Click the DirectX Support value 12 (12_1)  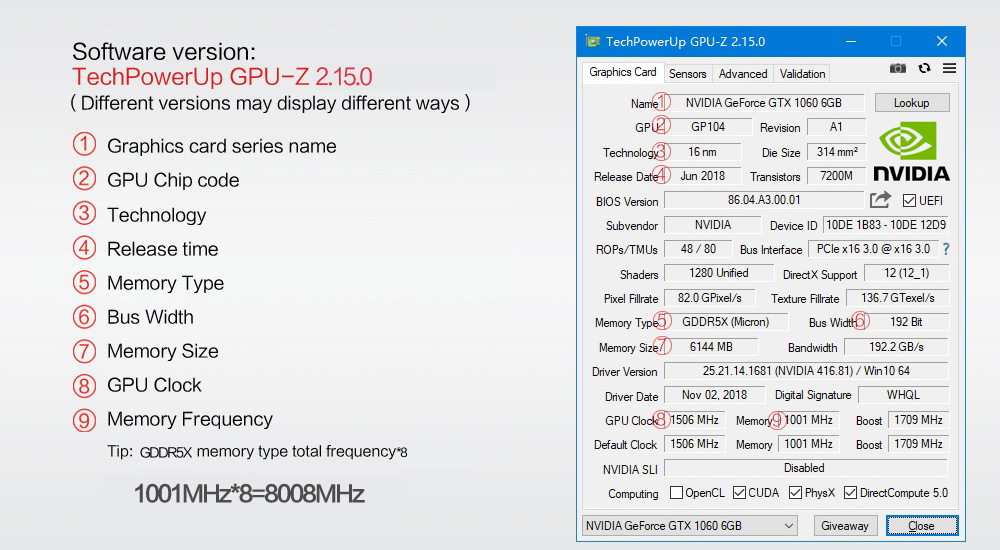906,273
